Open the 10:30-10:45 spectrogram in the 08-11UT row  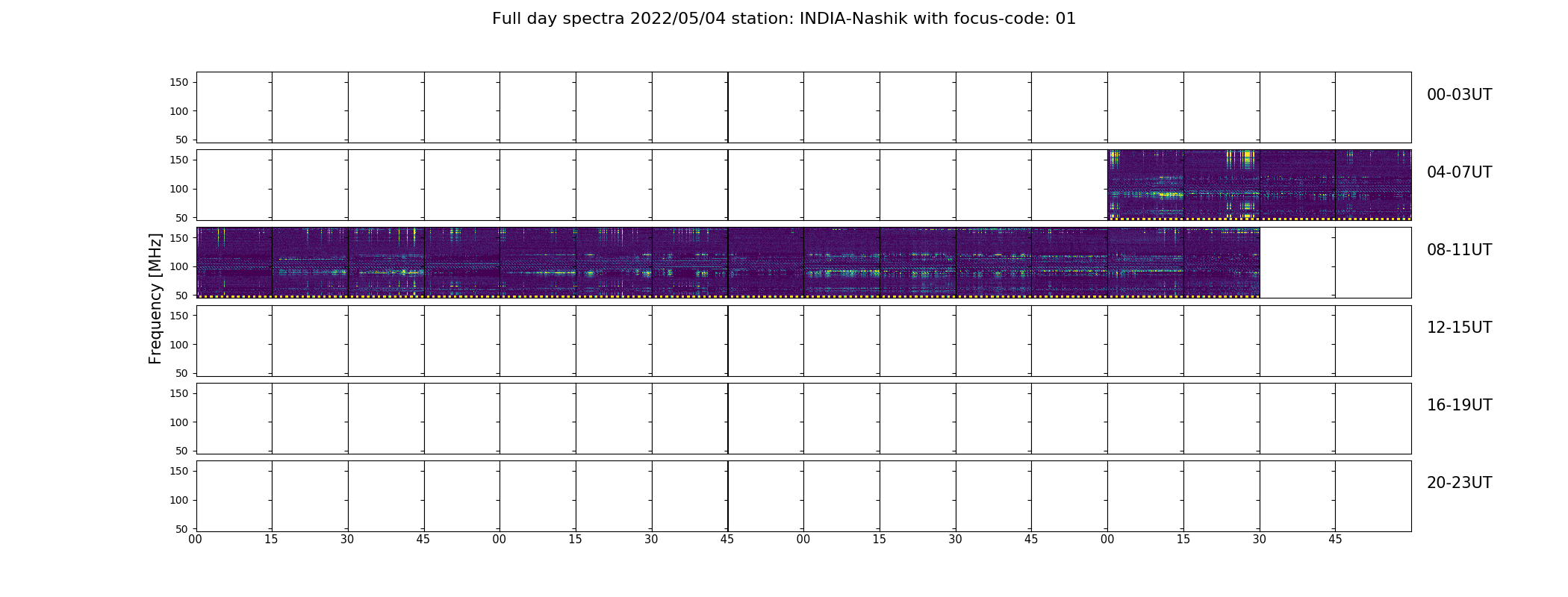(994, 263)
